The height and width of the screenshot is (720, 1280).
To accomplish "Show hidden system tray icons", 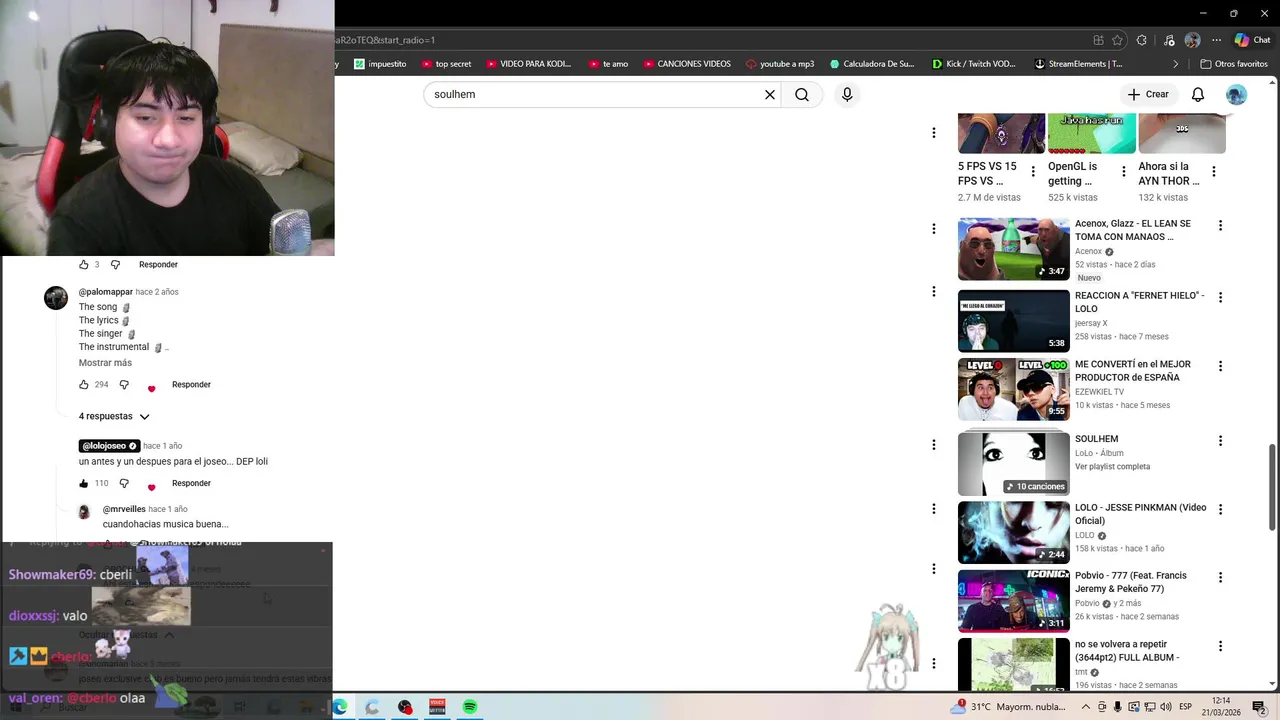I will 1086,707.
